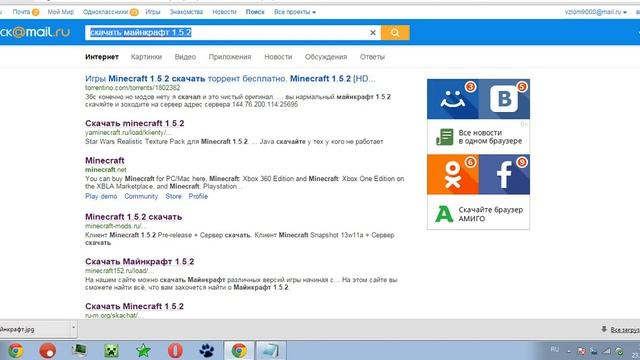Click the green news scroll icon
This screenshot has width=640, height=360.
(444, 137)
